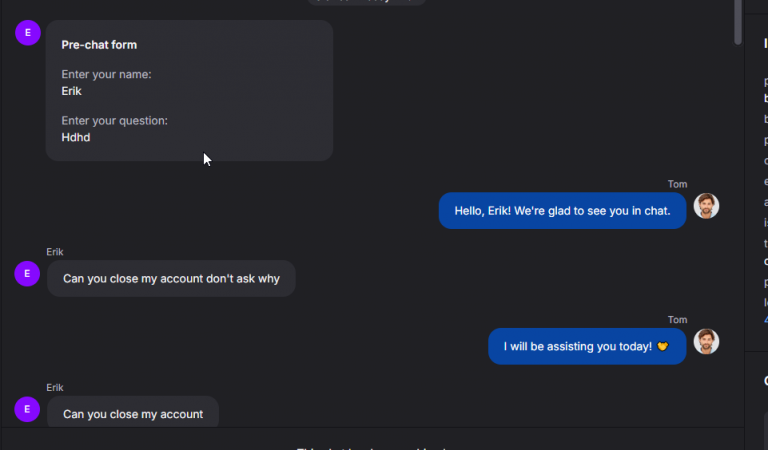Screen dimensions: 768x450
Task: Click the "Pre-chat form" heading
Action: point(99,45)
